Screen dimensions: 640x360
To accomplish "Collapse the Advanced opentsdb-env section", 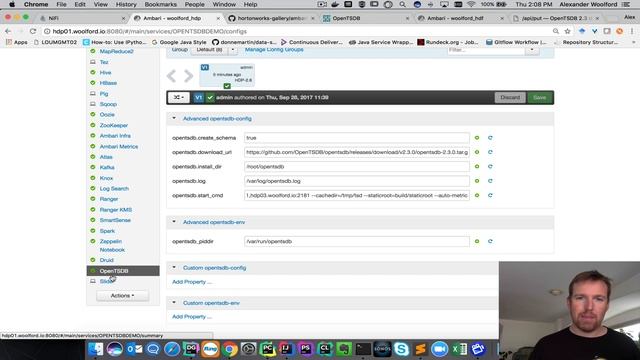I will coord(174,222).
